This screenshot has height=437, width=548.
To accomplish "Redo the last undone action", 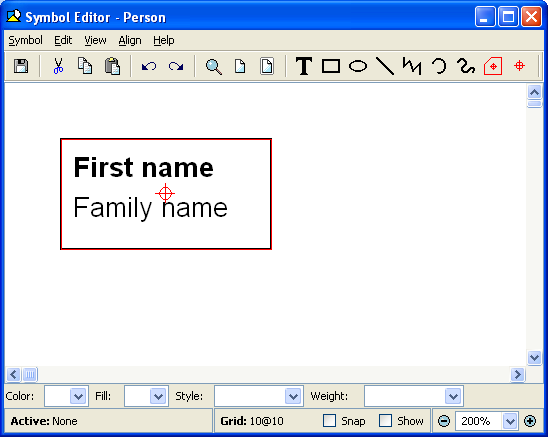I will pyautogui.click(x=176, y=66).
